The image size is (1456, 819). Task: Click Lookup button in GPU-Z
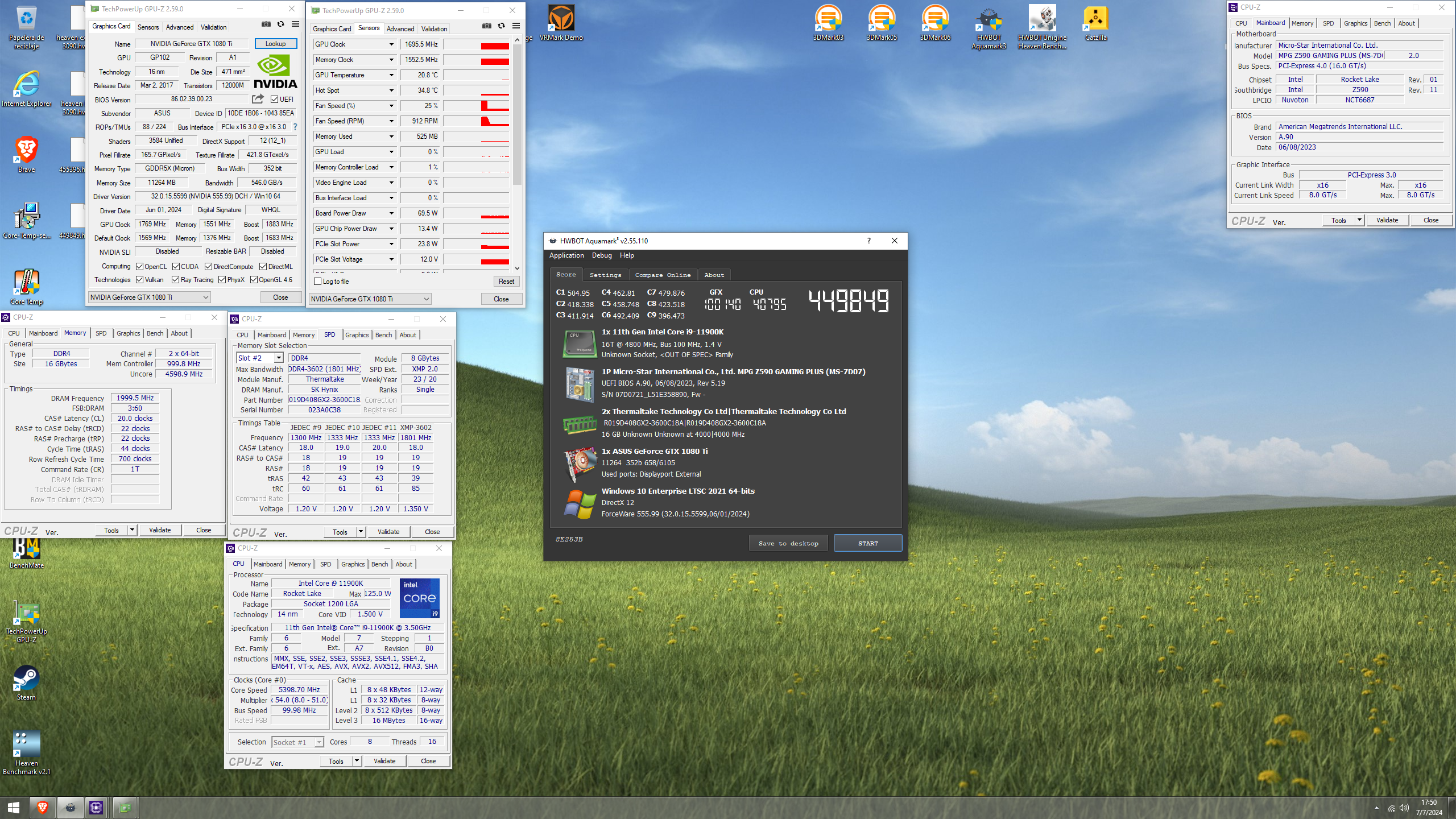[276, 44]
